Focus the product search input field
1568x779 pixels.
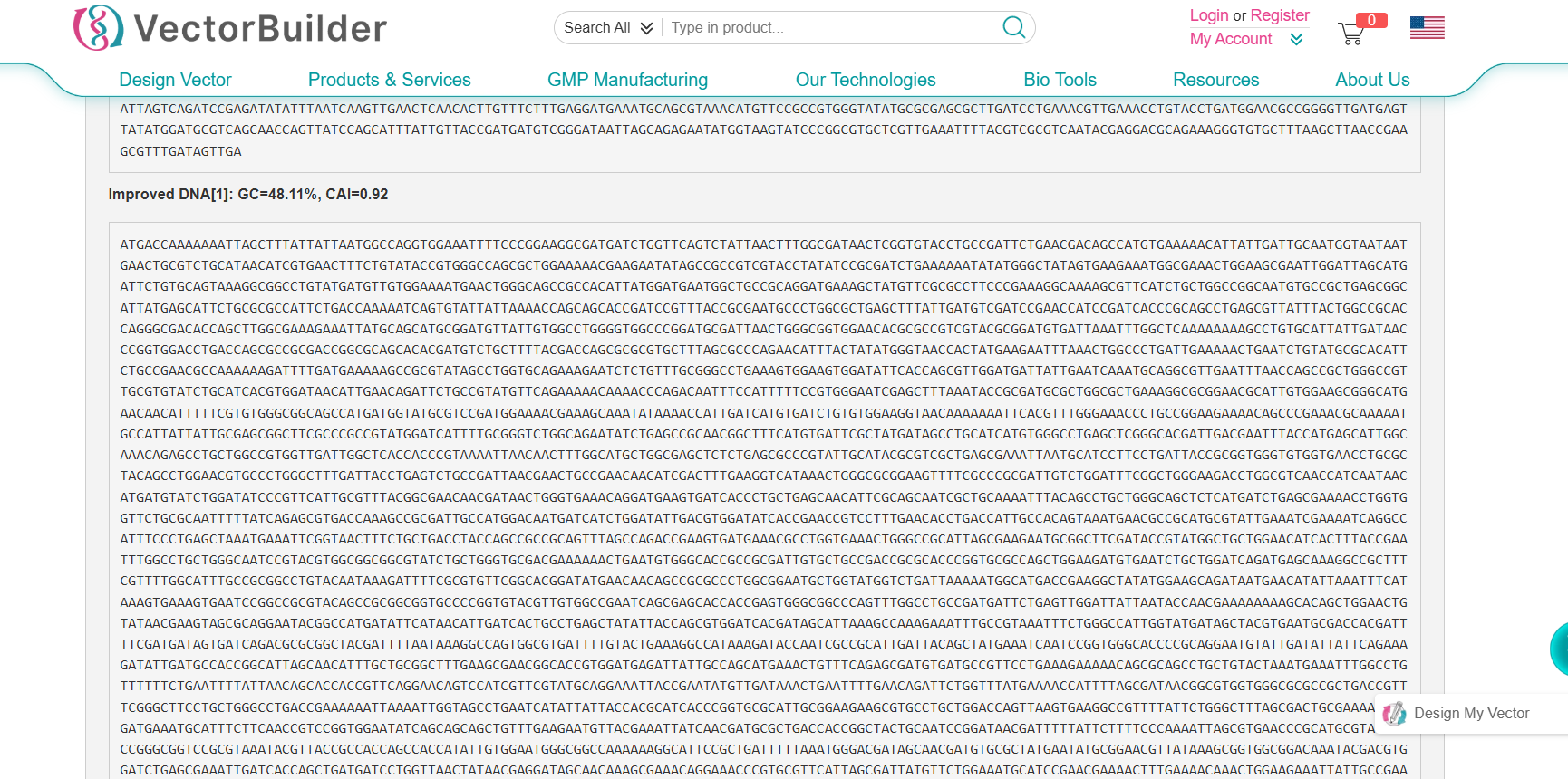point(829,27)
